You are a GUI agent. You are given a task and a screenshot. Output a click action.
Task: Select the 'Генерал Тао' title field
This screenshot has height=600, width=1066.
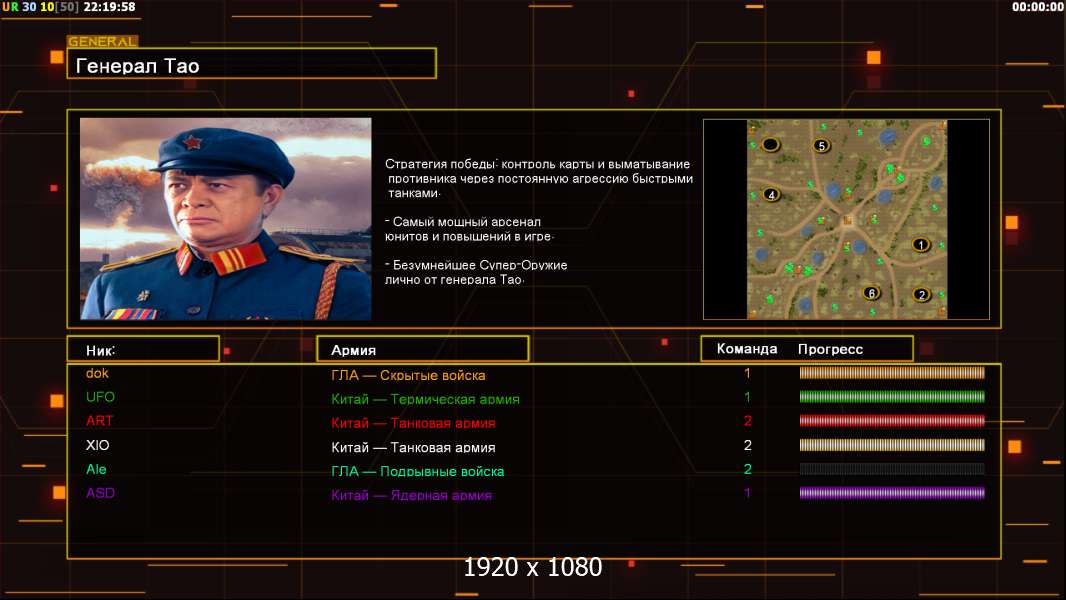pyautogui.click(x=252, y=64)
